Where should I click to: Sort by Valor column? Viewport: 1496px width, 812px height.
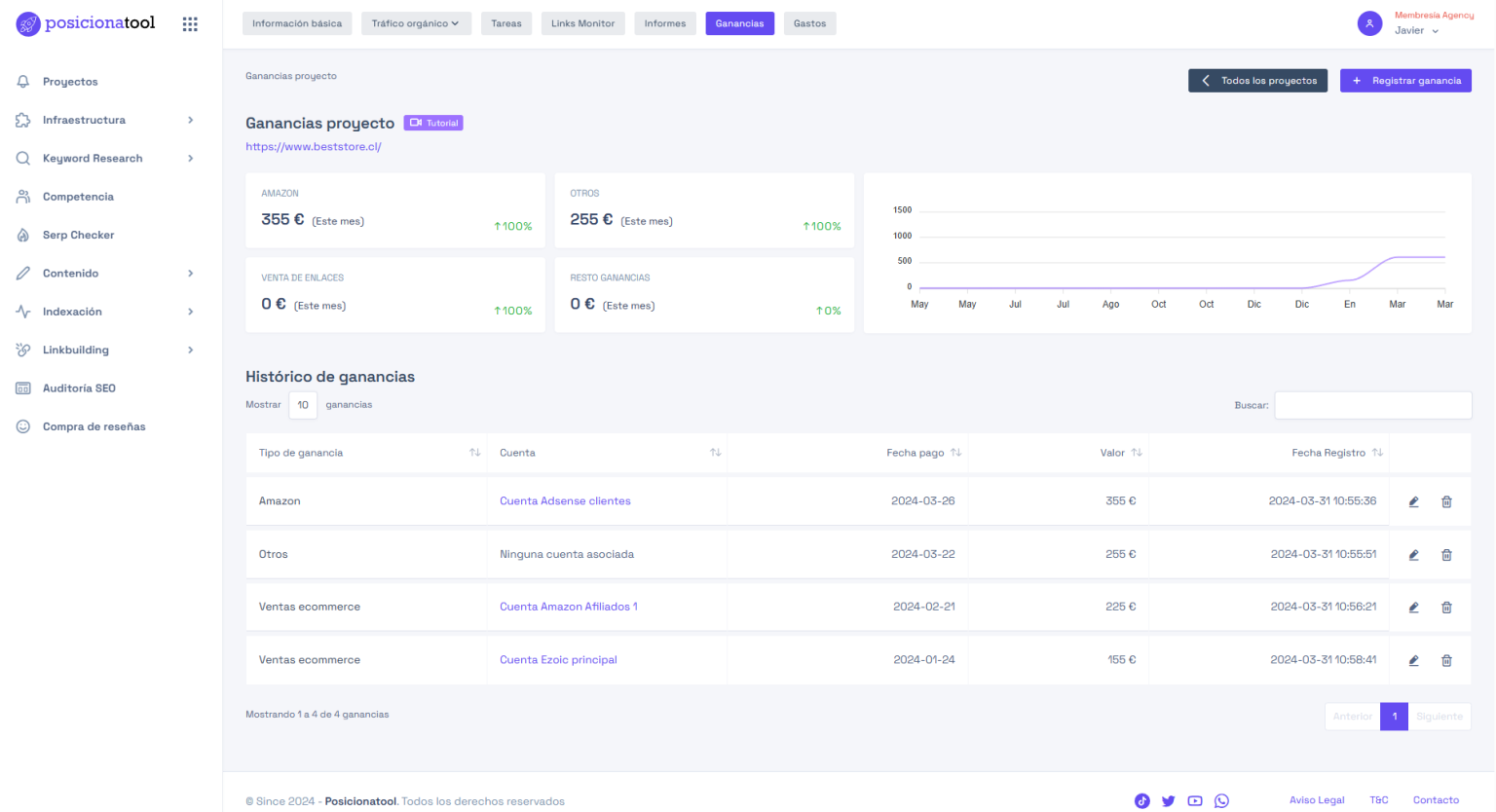[1137, 453]
